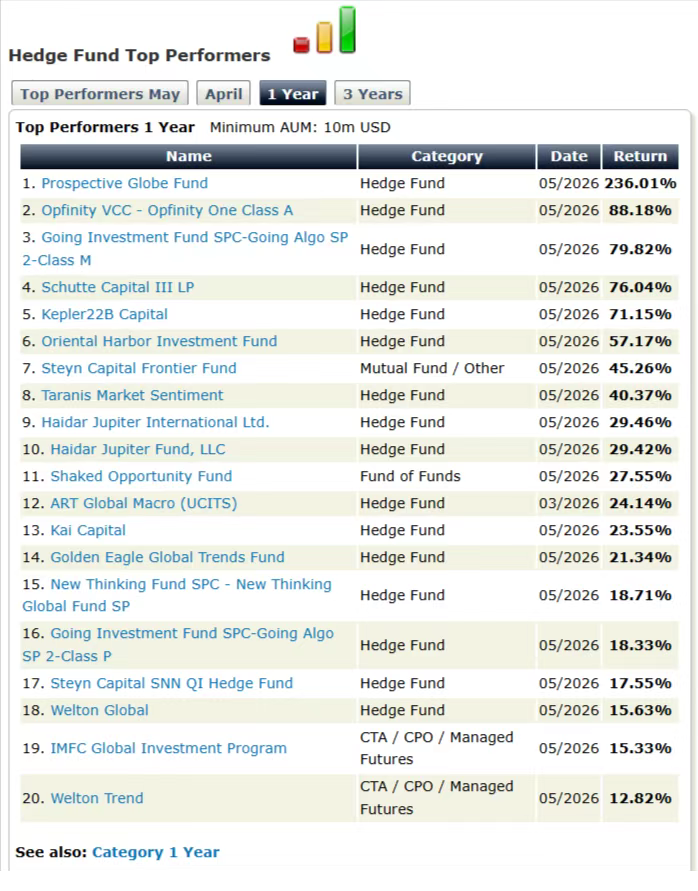Image resolution: width=698 pixels, height=891 pixels.
Task: Open the Kepler22B Capital fund page
Action: pyautogui.click(x=105, y=315)
